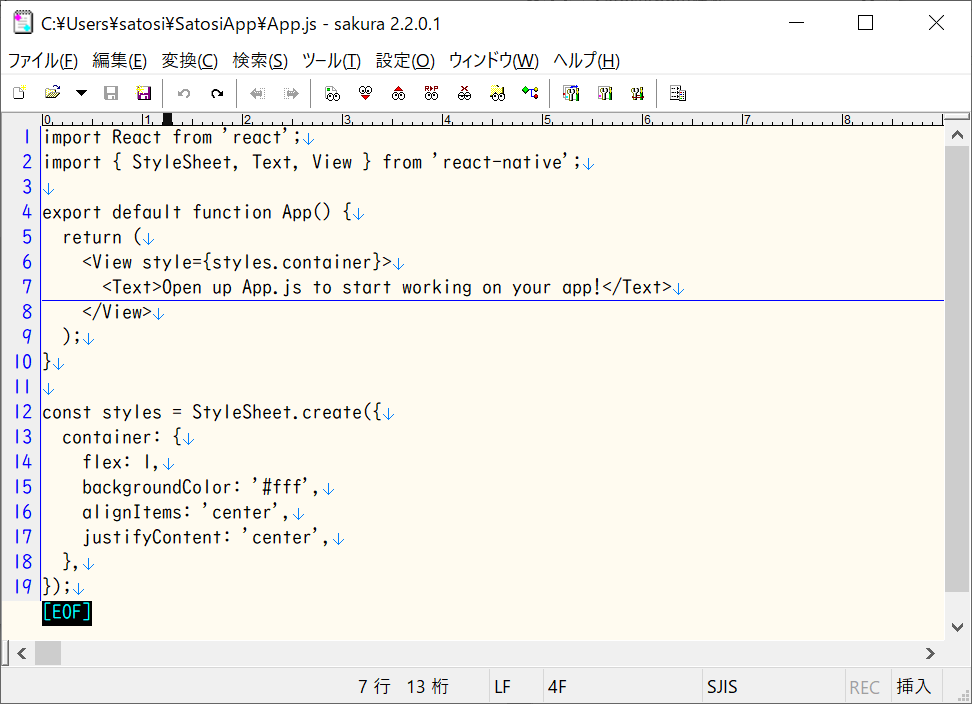
Task: Click find previous up-arrow binoculars icon
Action: click(x=399, y=93)
